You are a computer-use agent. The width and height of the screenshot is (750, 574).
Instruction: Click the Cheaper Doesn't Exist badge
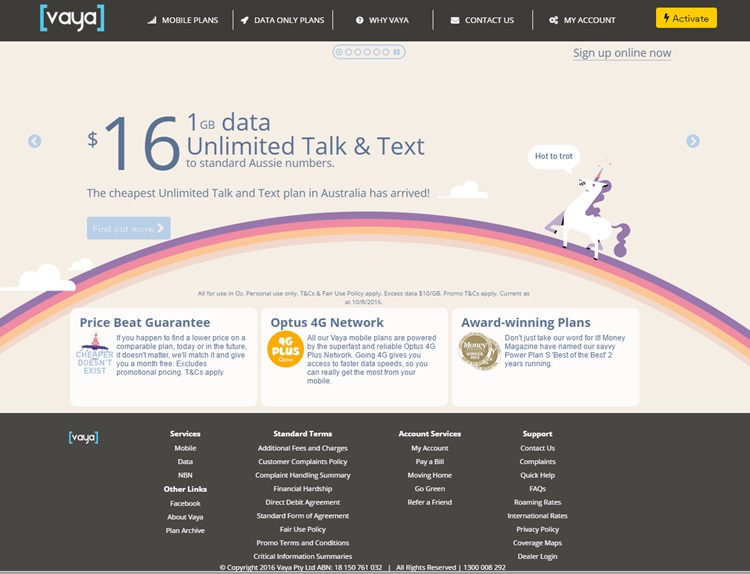click(x=95, y=353)
